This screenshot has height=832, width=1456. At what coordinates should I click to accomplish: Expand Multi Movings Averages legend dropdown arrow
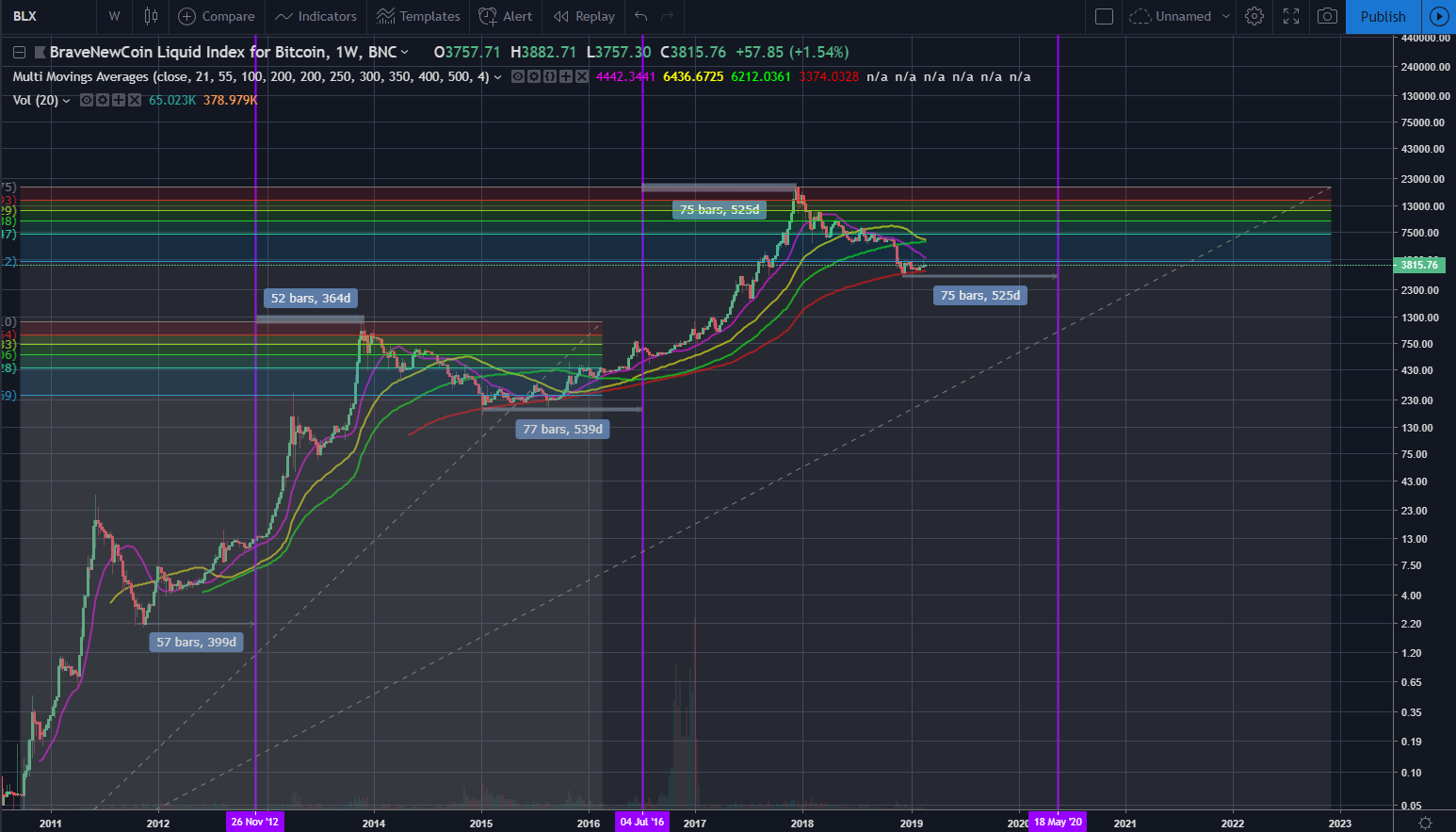coord(498,77)
